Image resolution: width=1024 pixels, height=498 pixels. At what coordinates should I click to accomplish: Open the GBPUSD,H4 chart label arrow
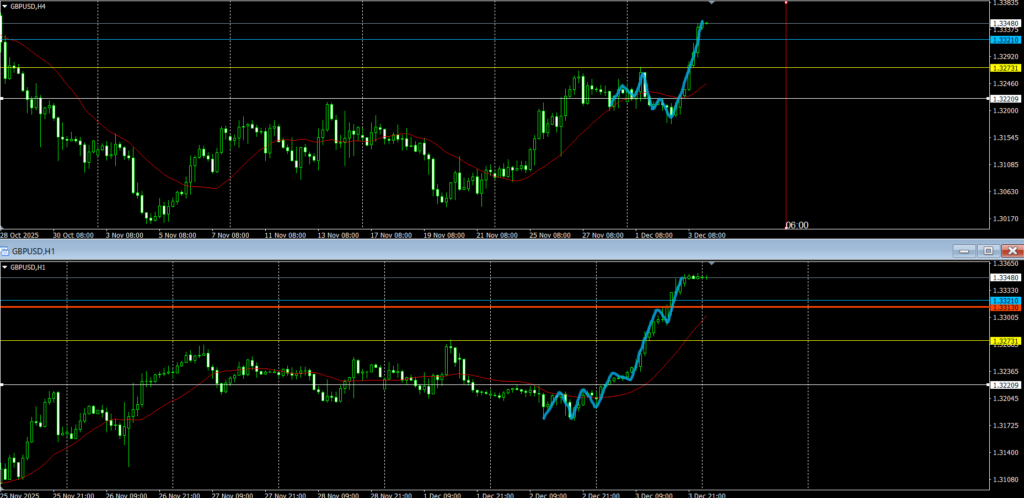tap(6, 6)
